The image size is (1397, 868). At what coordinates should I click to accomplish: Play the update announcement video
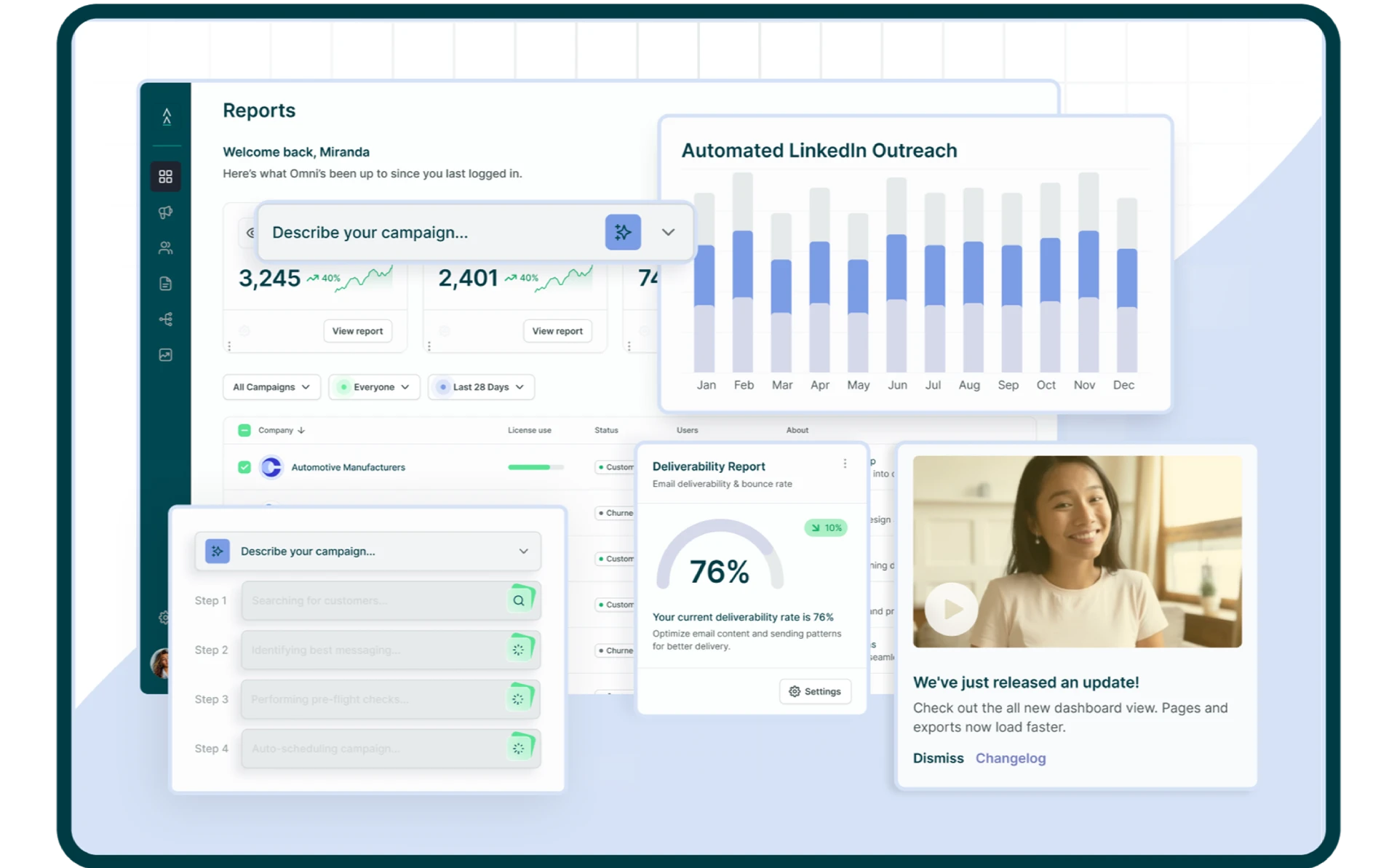[x=952, y=609]
